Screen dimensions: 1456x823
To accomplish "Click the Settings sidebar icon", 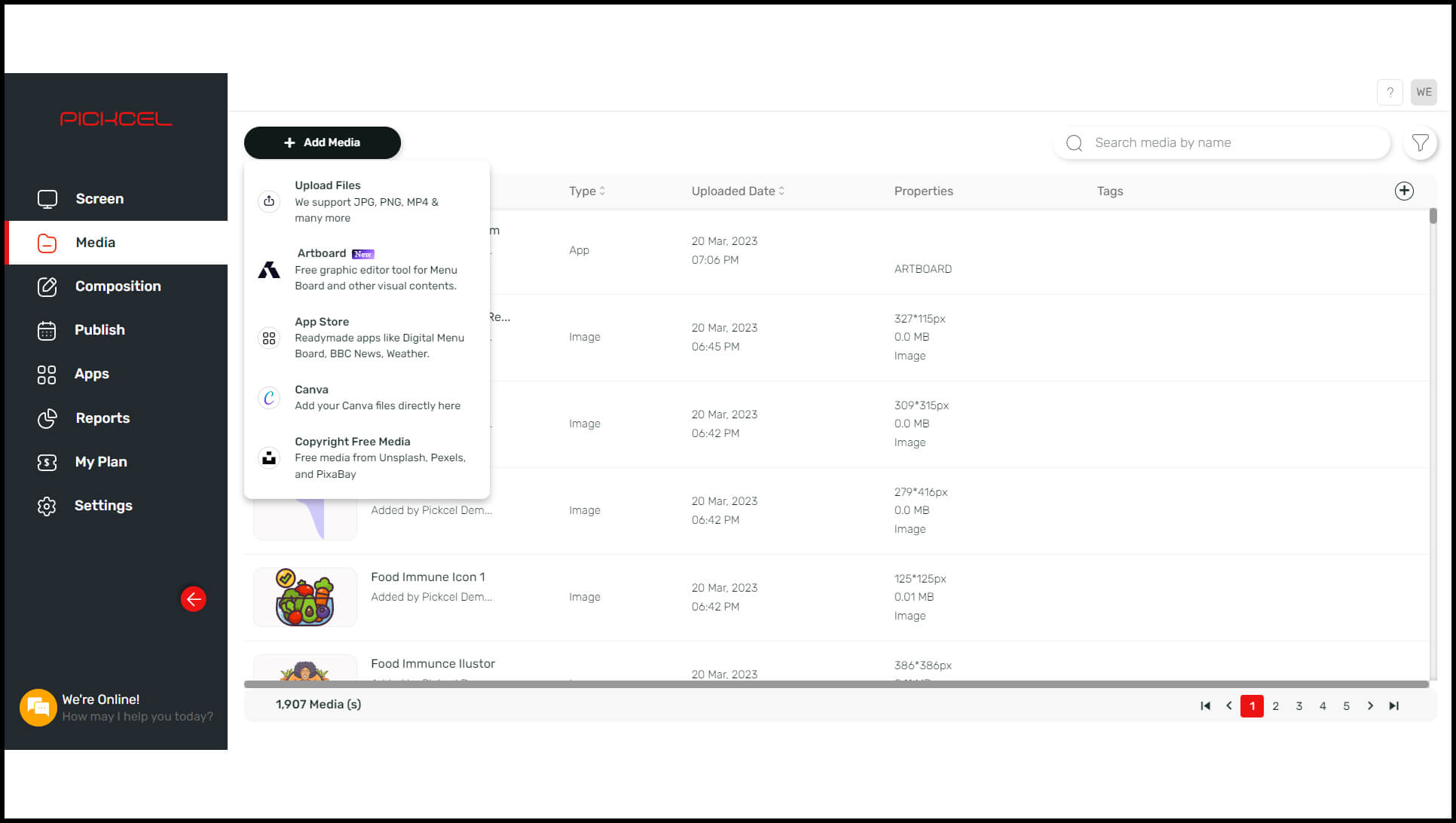I will [48, 506].
